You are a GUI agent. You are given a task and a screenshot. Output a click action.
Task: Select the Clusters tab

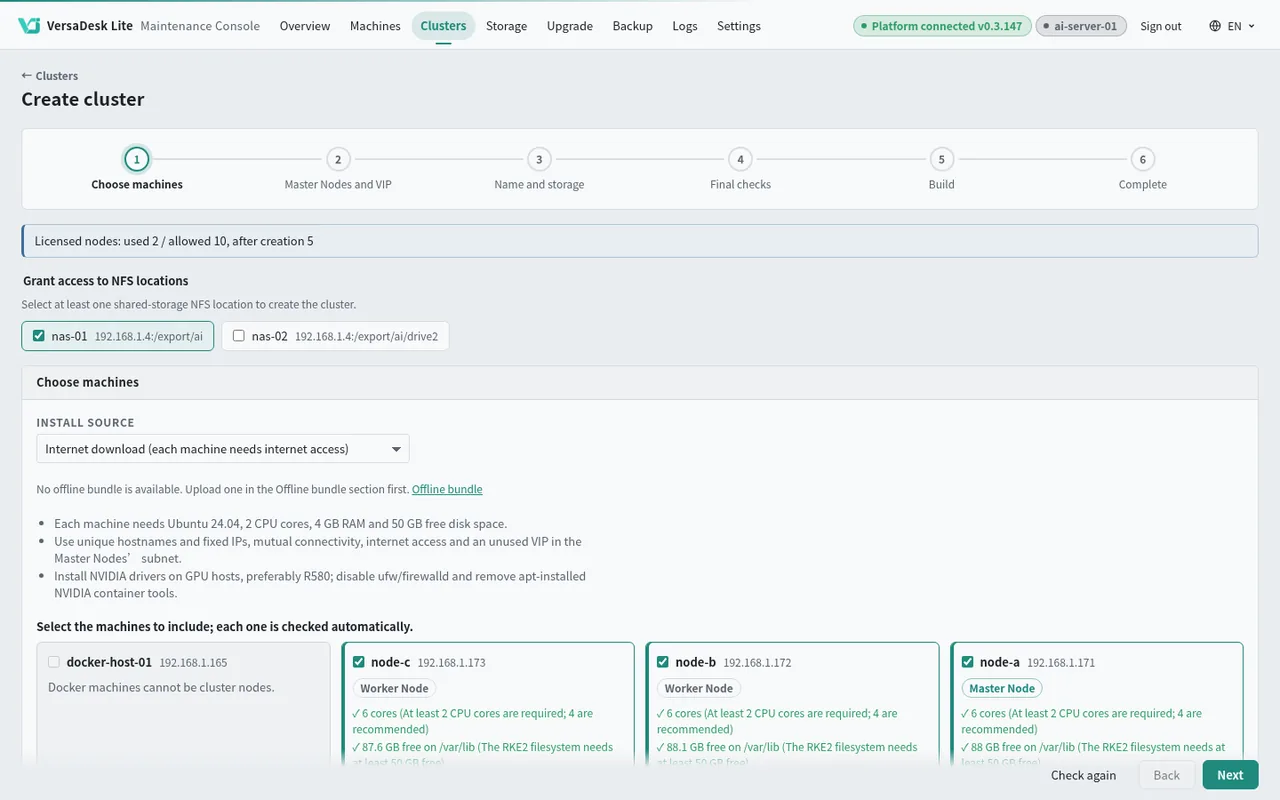tap(443, 26)
